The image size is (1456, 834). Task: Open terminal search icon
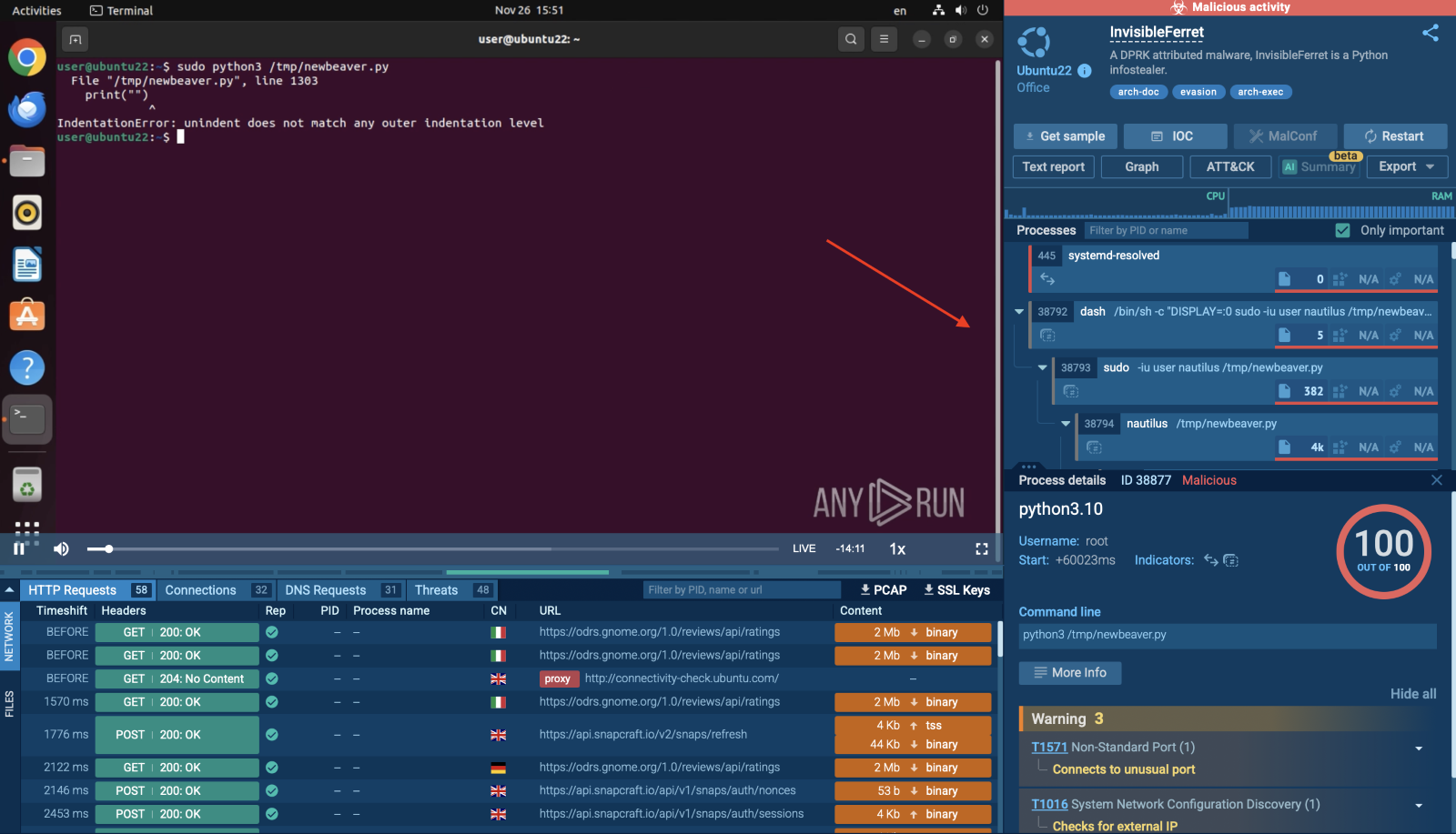point(851,39)
